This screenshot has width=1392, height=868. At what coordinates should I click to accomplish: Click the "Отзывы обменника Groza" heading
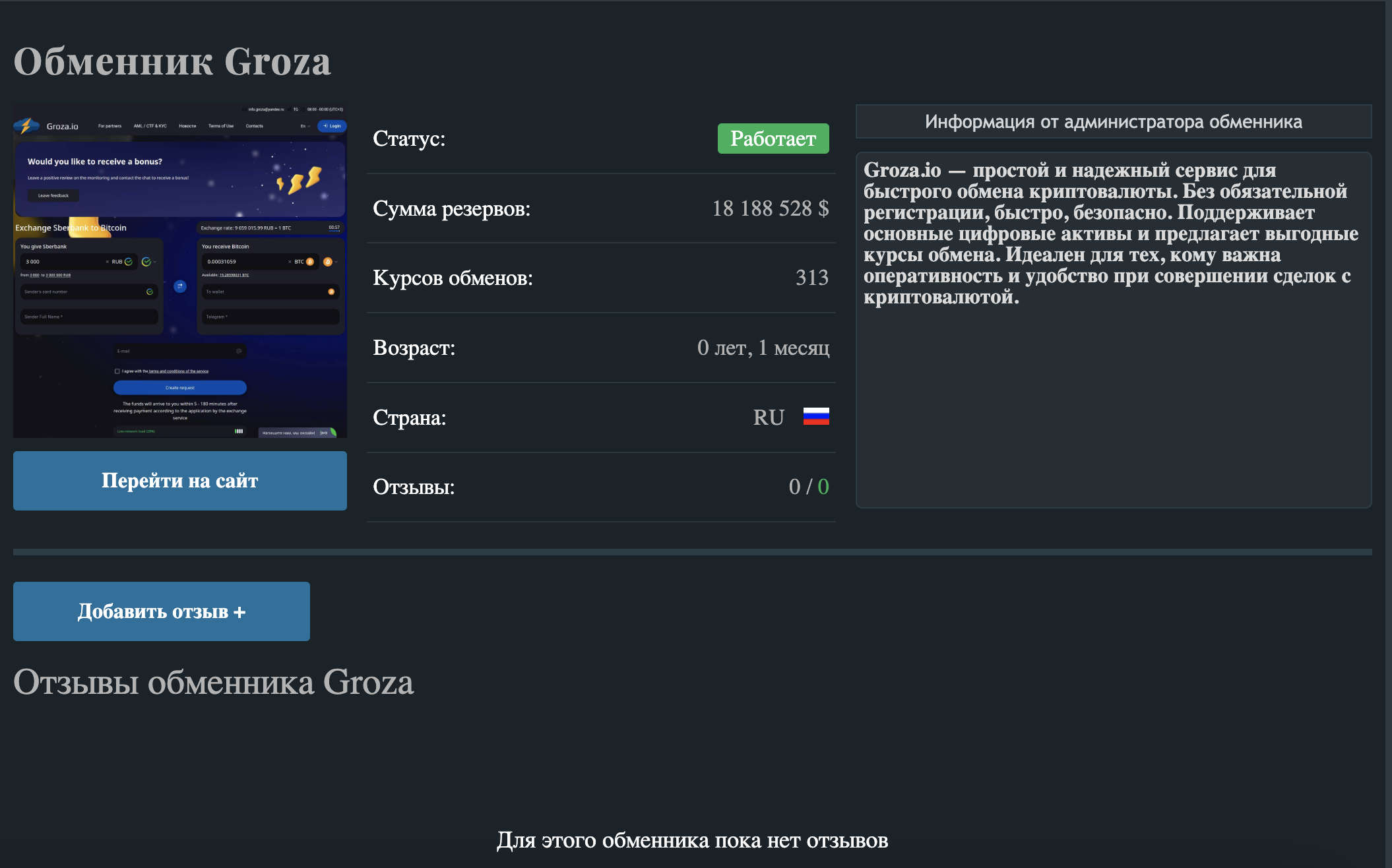[x=214, y=682]
